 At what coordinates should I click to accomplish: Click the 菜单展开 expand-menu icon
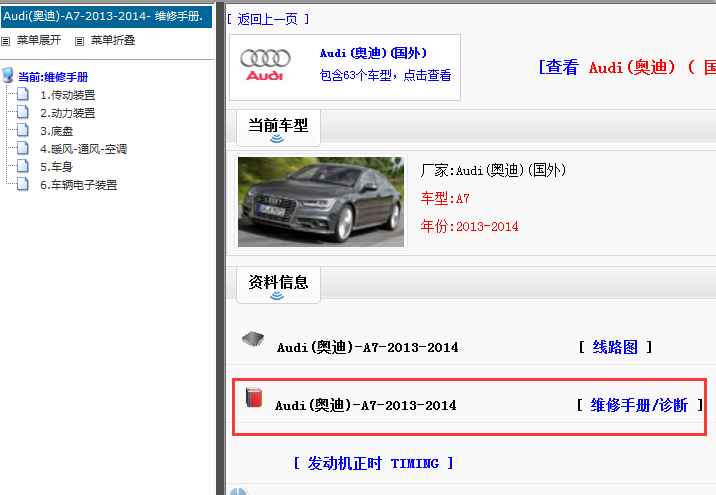pos(5,42)
